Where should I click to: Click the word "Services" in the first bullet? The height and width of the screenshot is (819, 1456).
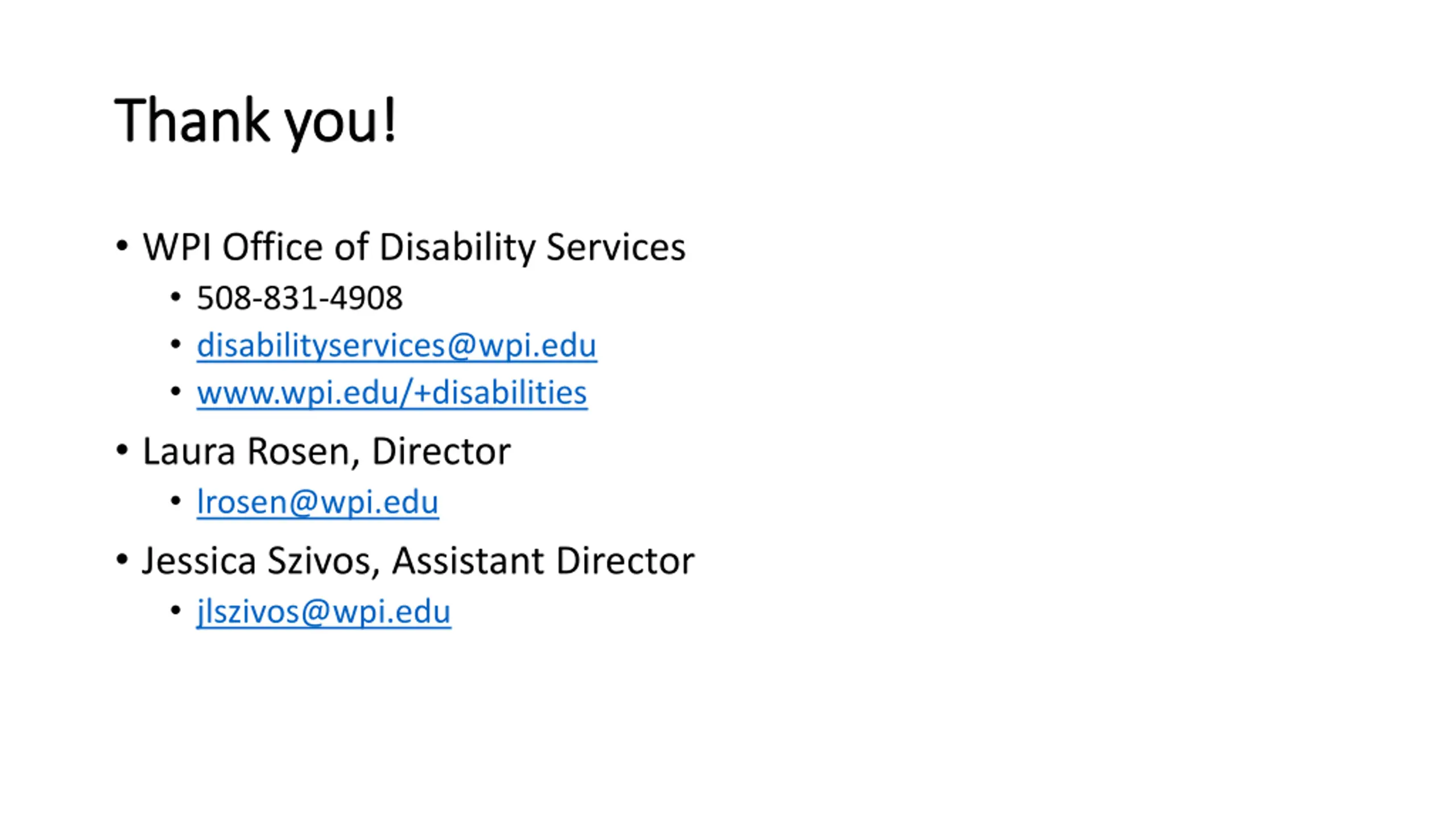coord(616,247)
